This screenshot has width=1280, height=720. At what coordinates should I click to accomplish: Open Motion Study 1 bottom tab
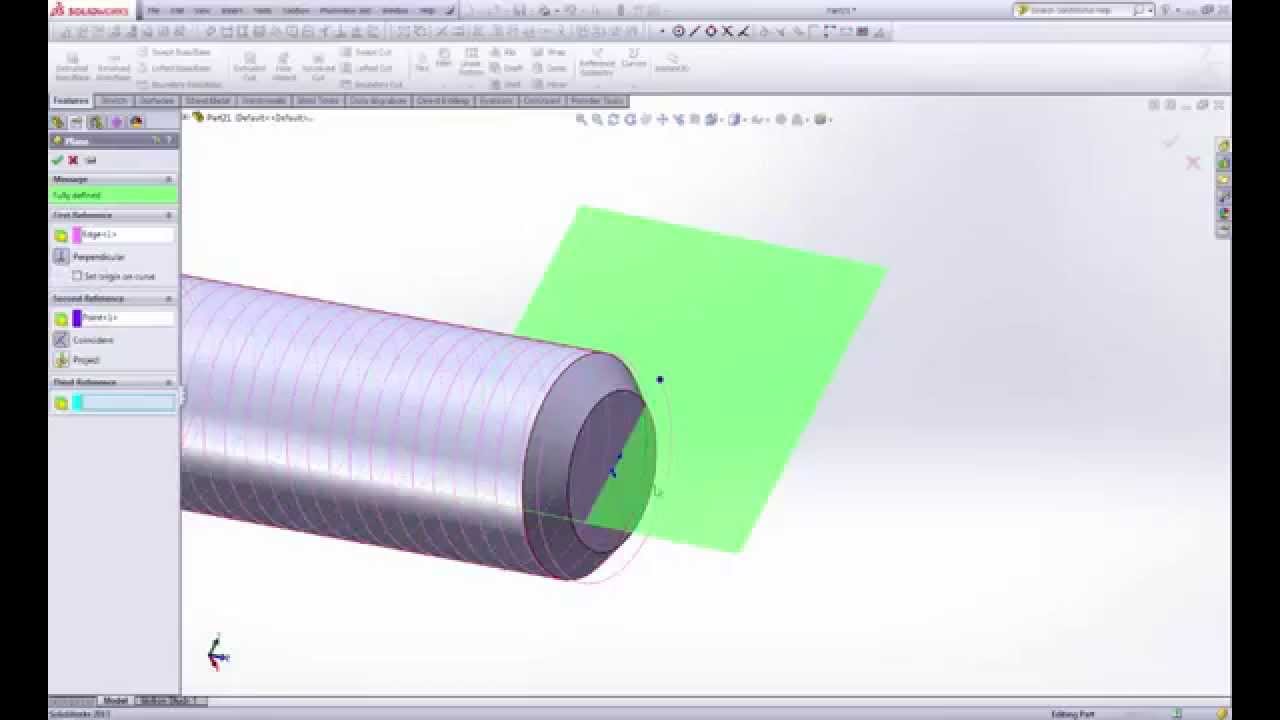[168, 701]
